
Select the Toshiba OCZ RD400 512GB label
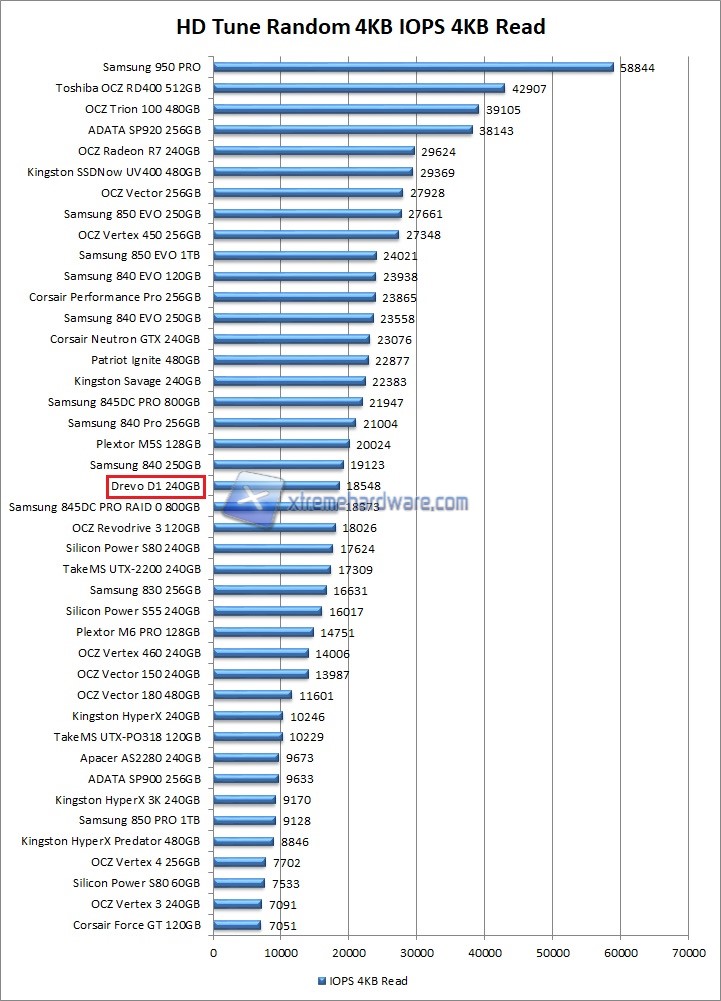click(128, 89)
